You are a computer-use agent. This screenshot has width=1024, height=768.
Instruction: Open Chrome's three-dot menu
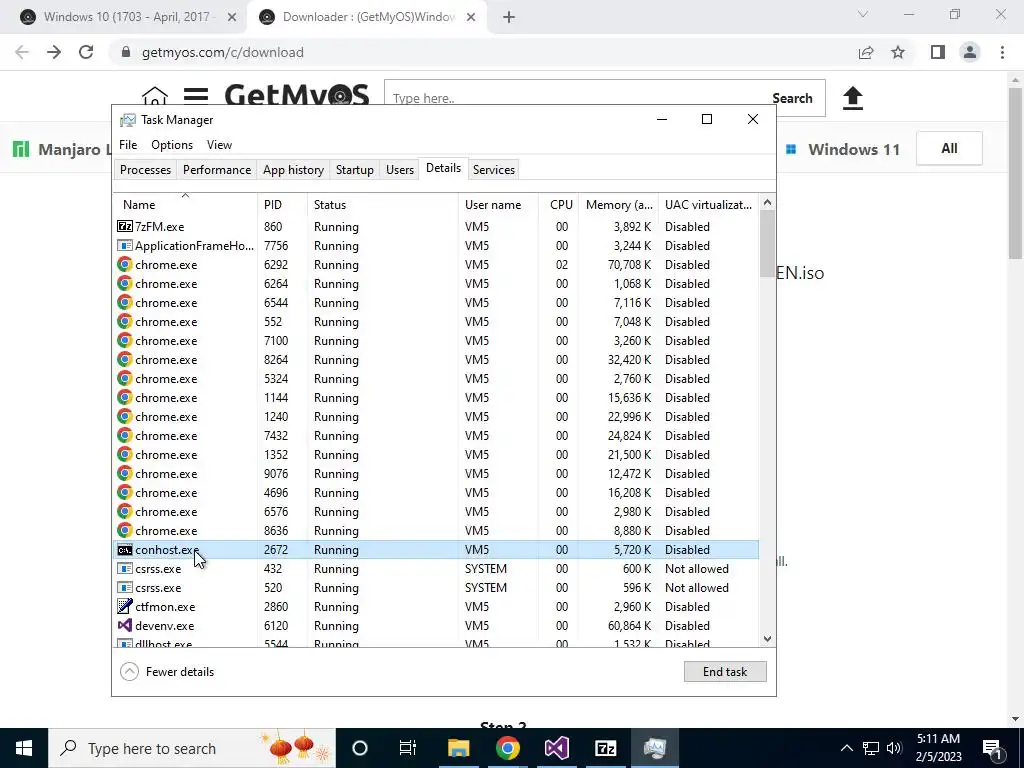coord(1002,52)
